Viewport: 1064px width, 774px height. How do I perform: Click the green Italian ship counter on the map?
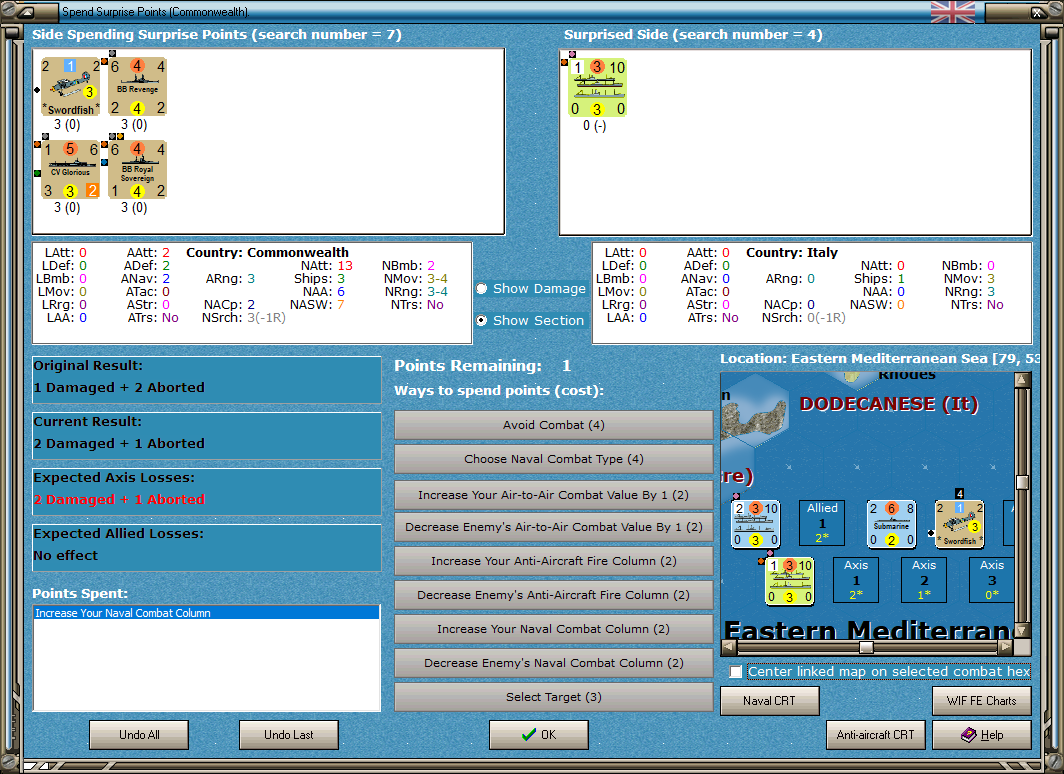coord(789,581)
